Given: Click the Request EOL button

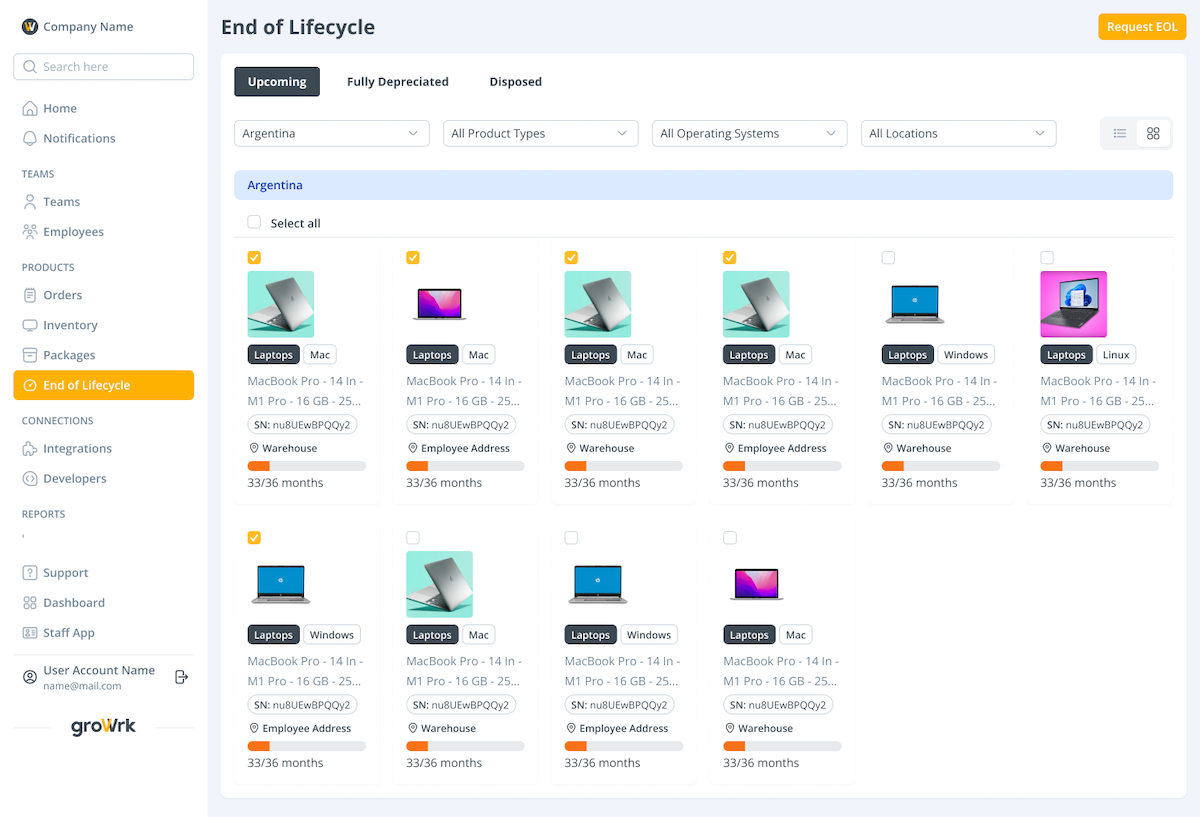Looking at the screenshot, I should tap(1141, 27).
